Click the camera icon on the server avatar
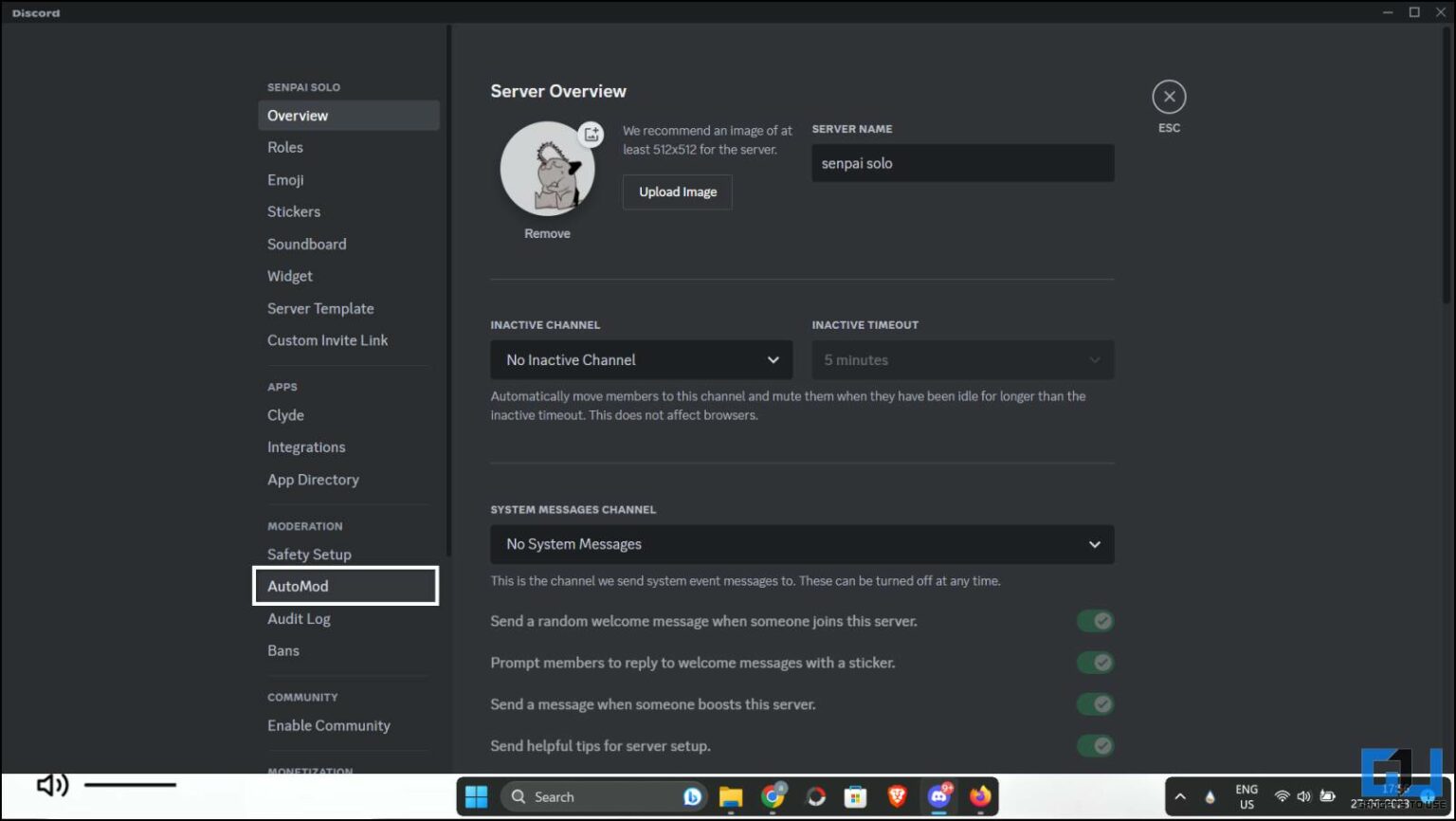This screenshot has height=821, width=1456. [x=591, y=135]
